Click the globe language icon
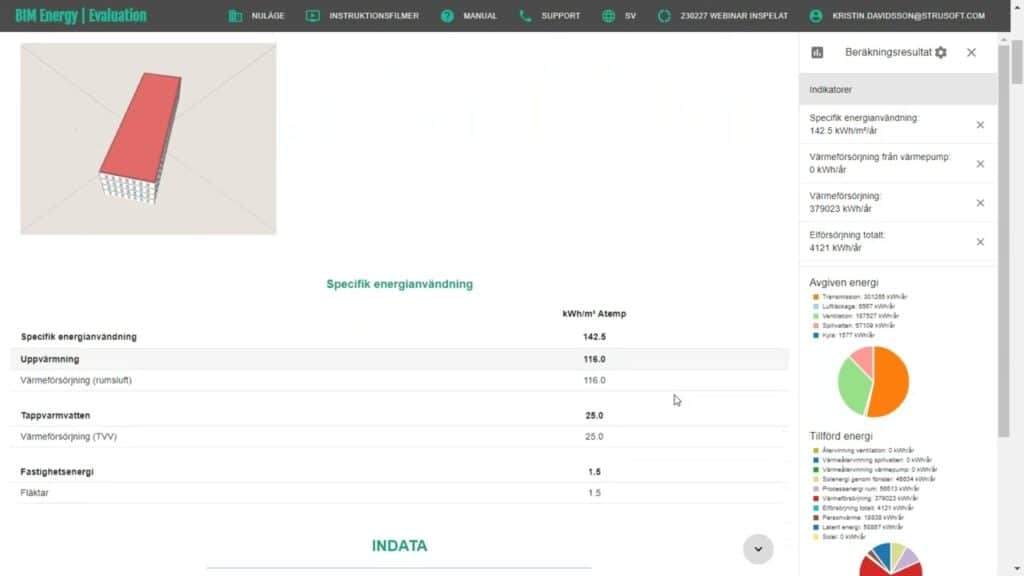Screen dimensions: 1024x576 608,16
